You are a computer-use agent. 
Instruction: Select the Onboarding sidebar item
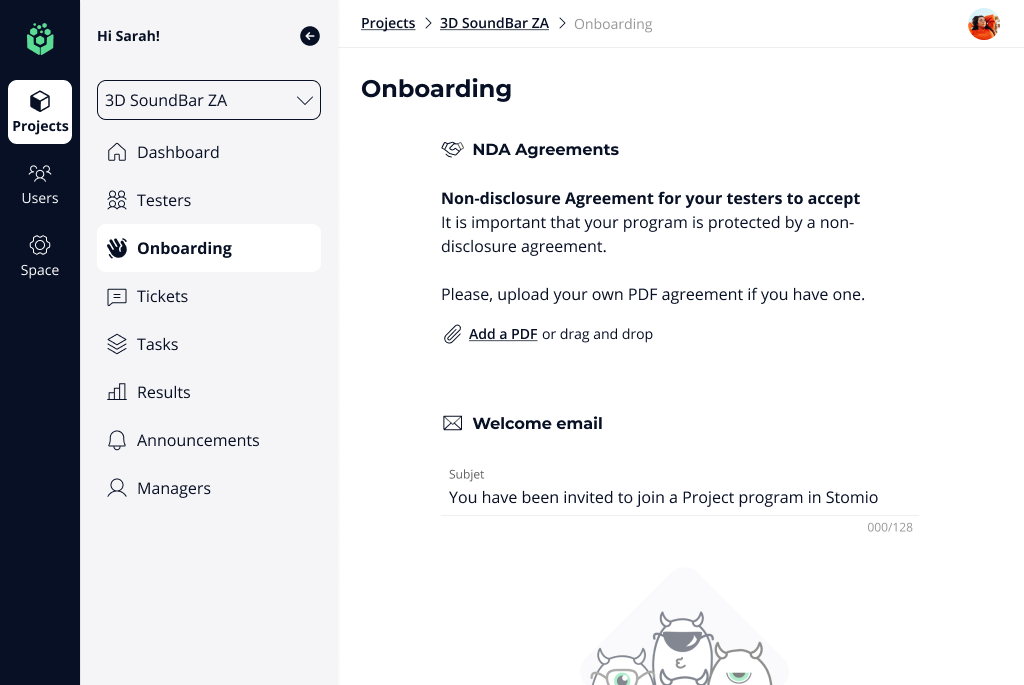click(x=184, y=248)
